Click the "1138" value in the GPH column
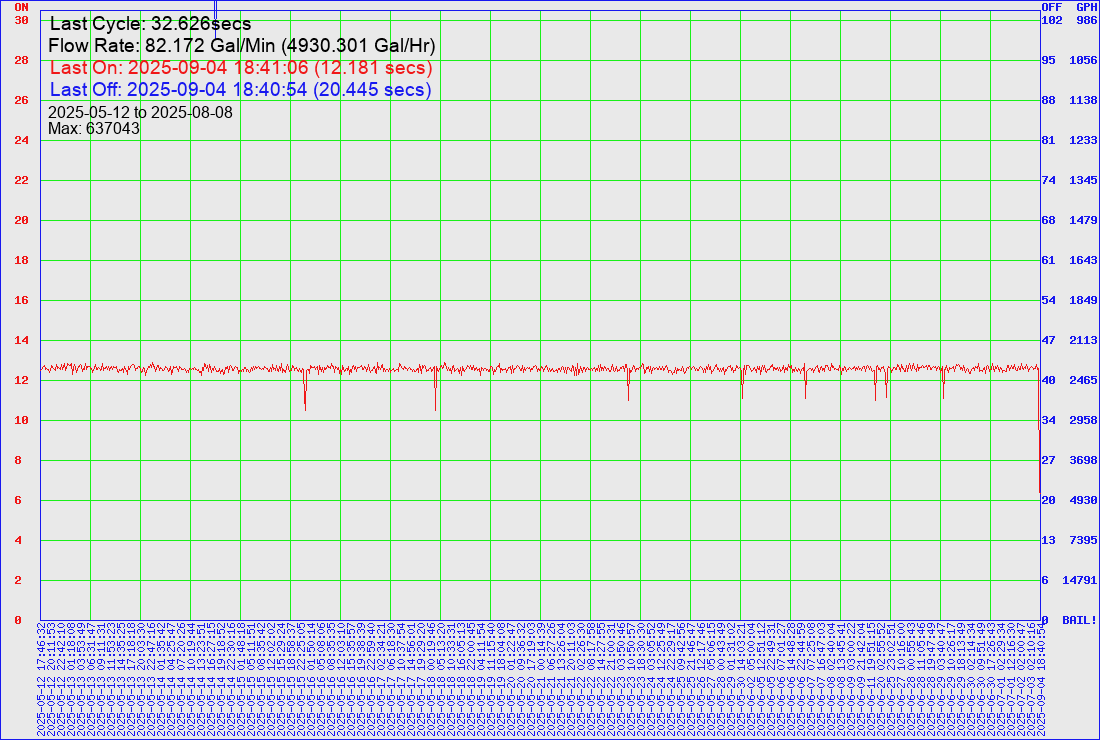Viewport: 1100px width, 740px height. [1083, 100]
